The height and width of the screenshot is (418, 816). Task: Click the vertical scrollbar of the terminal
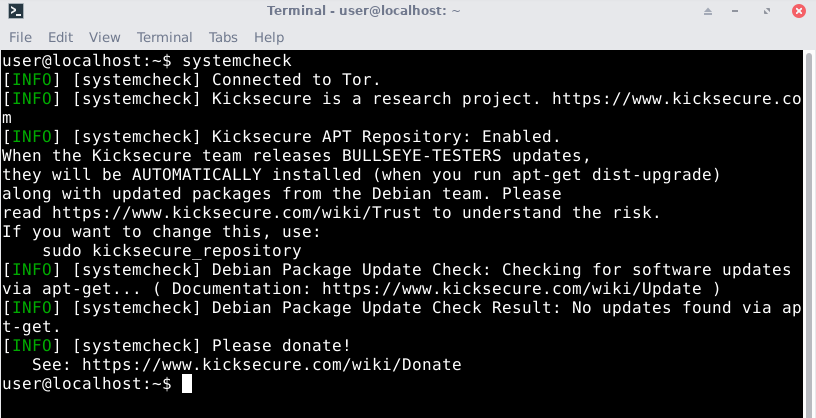click(x=809, y=230)
